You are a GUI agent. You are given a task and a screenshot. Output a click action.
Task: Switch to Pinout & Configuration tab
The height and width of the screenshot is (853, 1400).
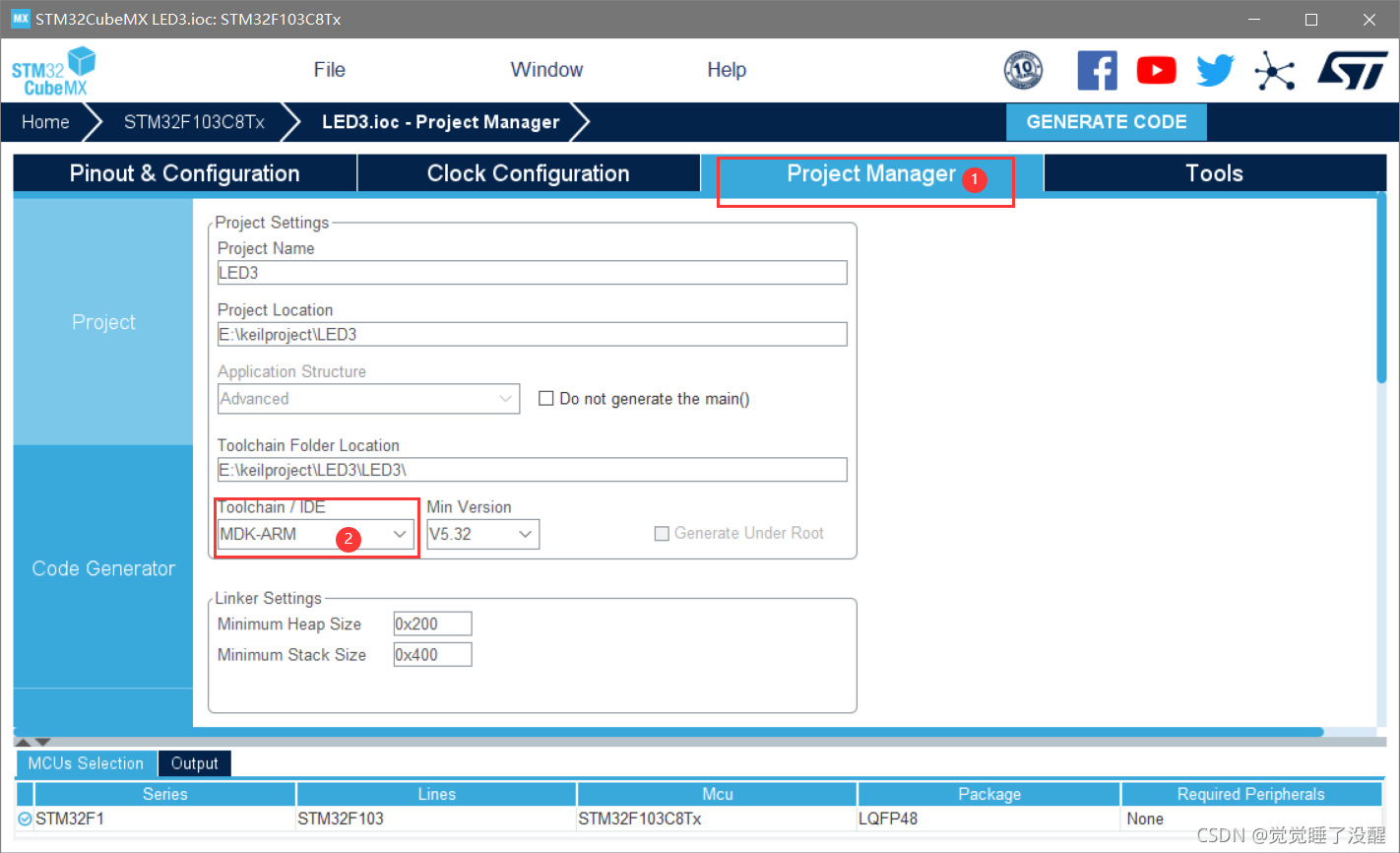(x=184, y=173)
